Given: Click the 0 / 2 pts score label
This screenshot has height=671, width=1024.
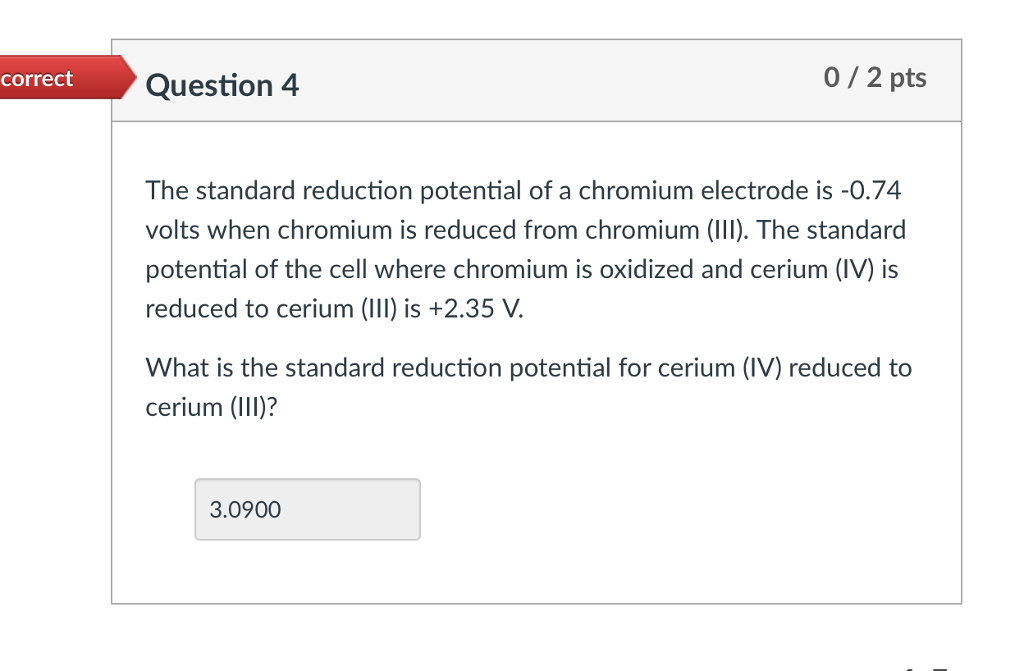Looking at the screenshot, I should click(874, 77).
